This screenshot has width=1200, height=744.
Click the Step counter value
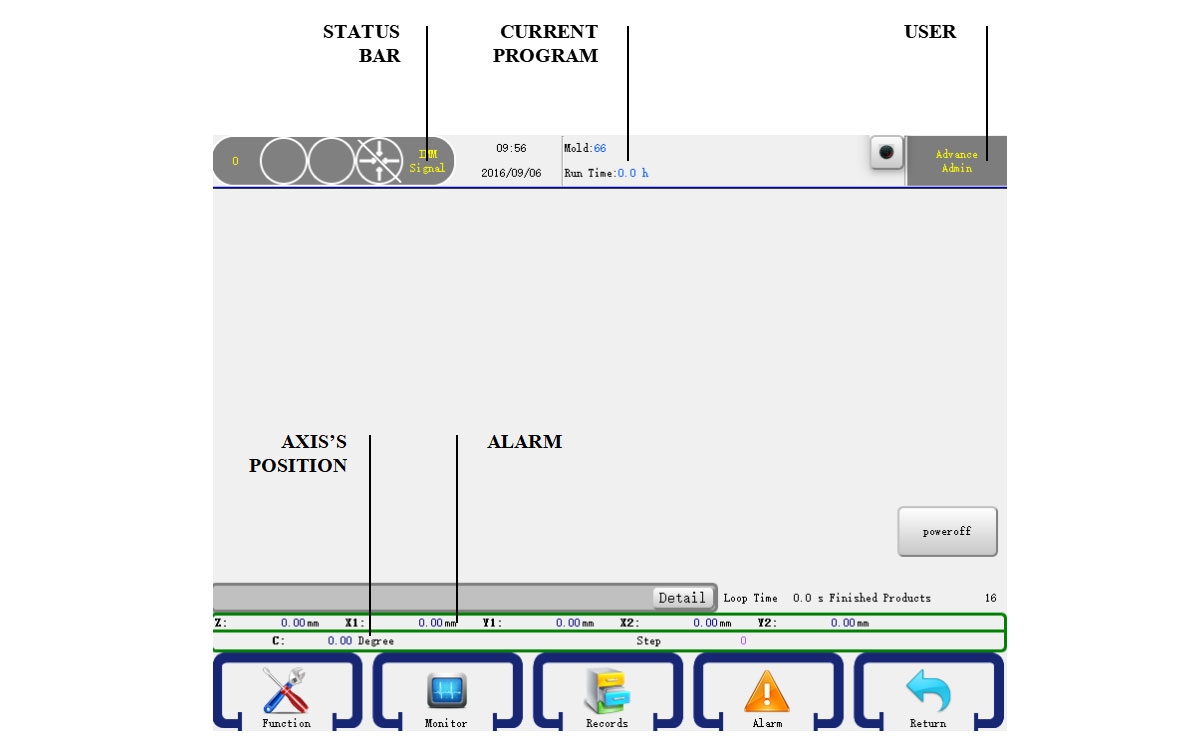pyautogui.click(x=743, y=641)
